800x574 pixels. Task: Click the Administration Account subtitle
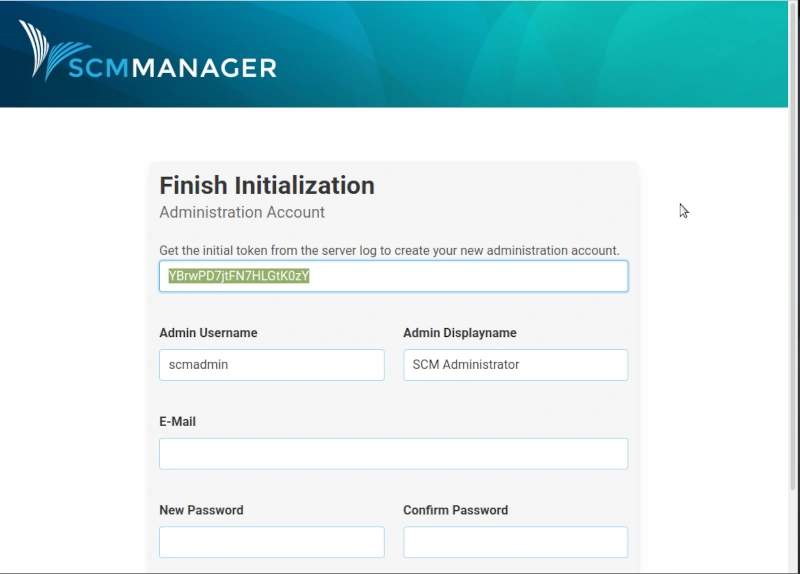click(x=242, y=212)
